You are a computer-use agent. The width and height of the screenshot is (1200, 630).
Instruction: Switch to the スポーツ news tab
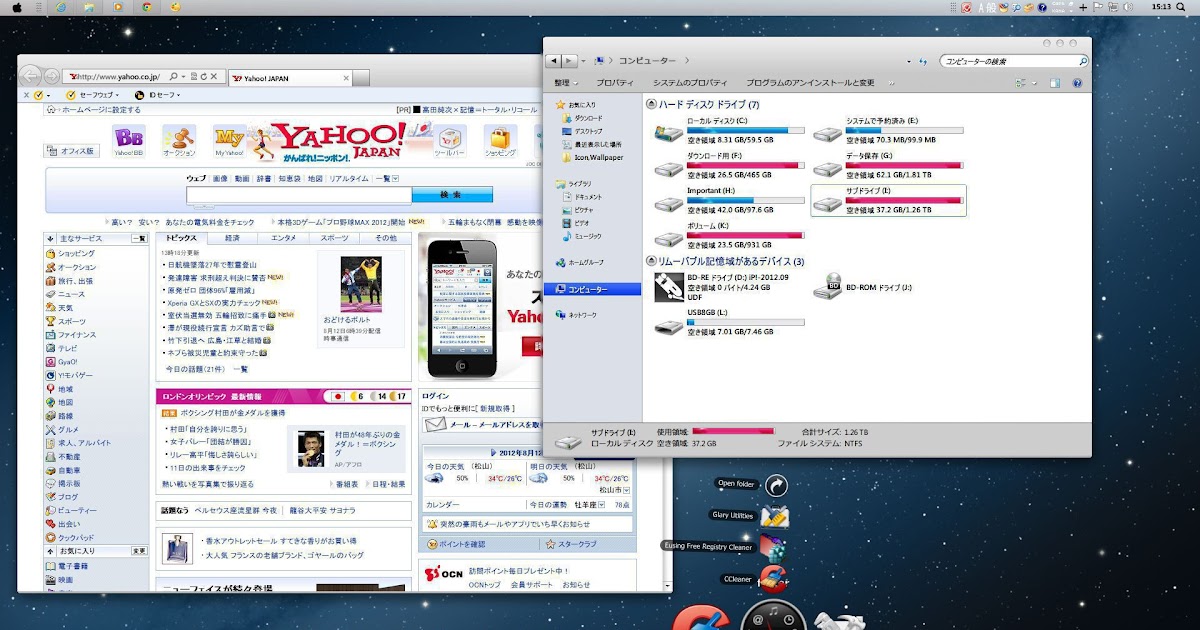click(335, 238)
